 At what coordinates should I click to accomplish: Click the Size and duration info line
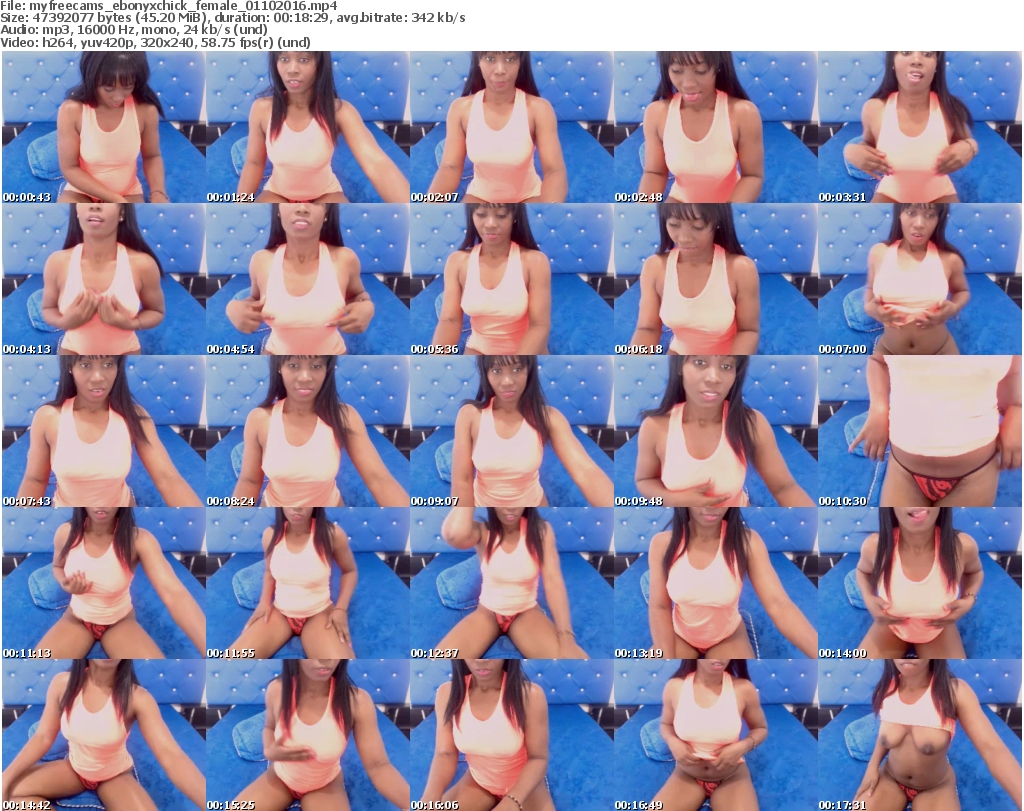coord(233,18)
